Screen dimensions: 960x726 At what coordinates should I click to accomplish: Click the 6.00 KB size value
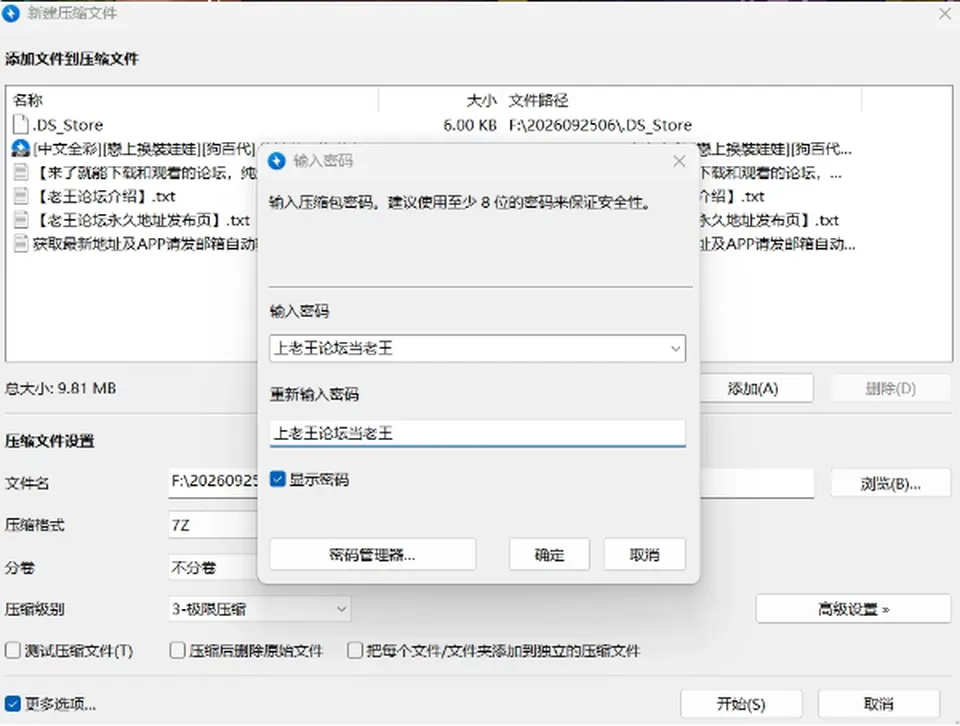(x=470, y=125)
